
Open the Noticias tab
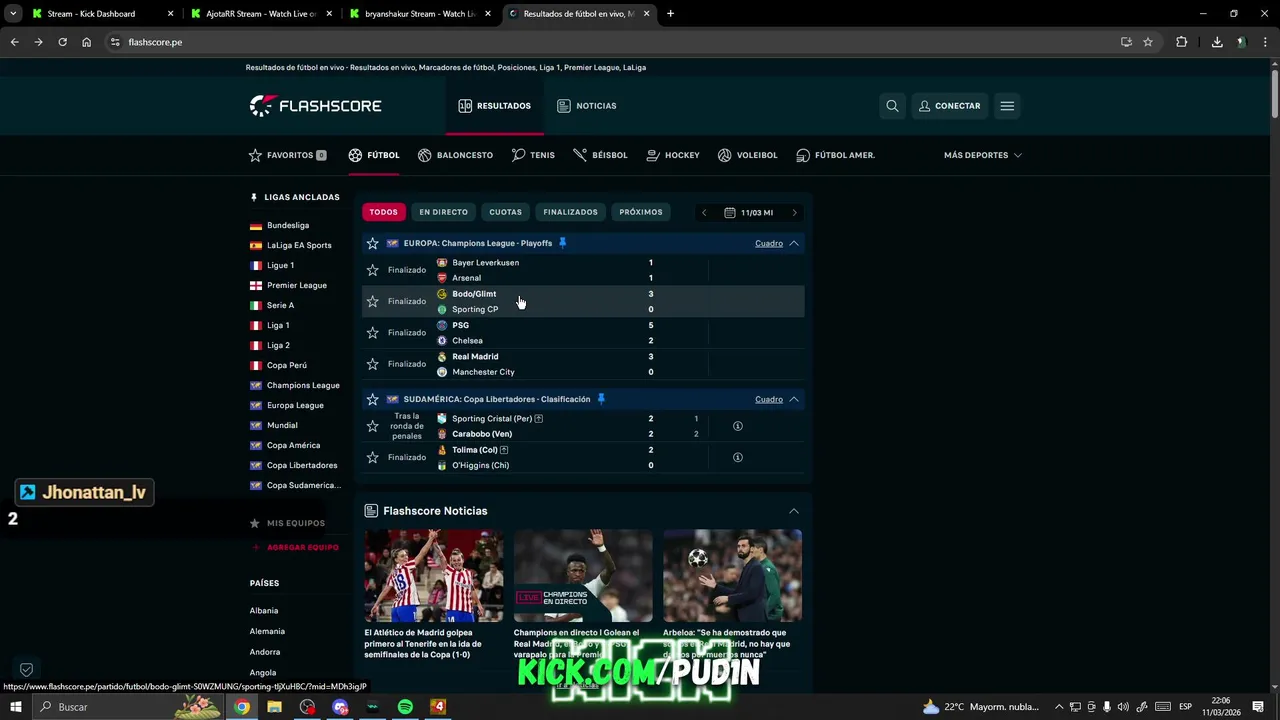click(x=587, y=106)
